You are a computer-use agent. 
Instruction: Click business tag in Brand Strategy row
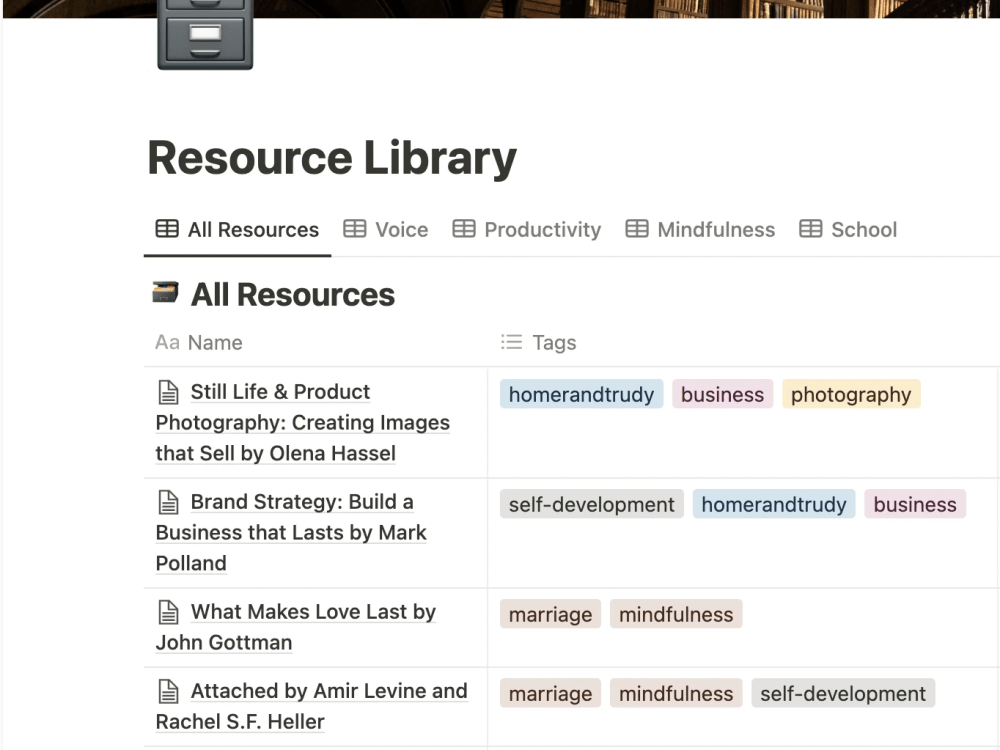[915, 504]
